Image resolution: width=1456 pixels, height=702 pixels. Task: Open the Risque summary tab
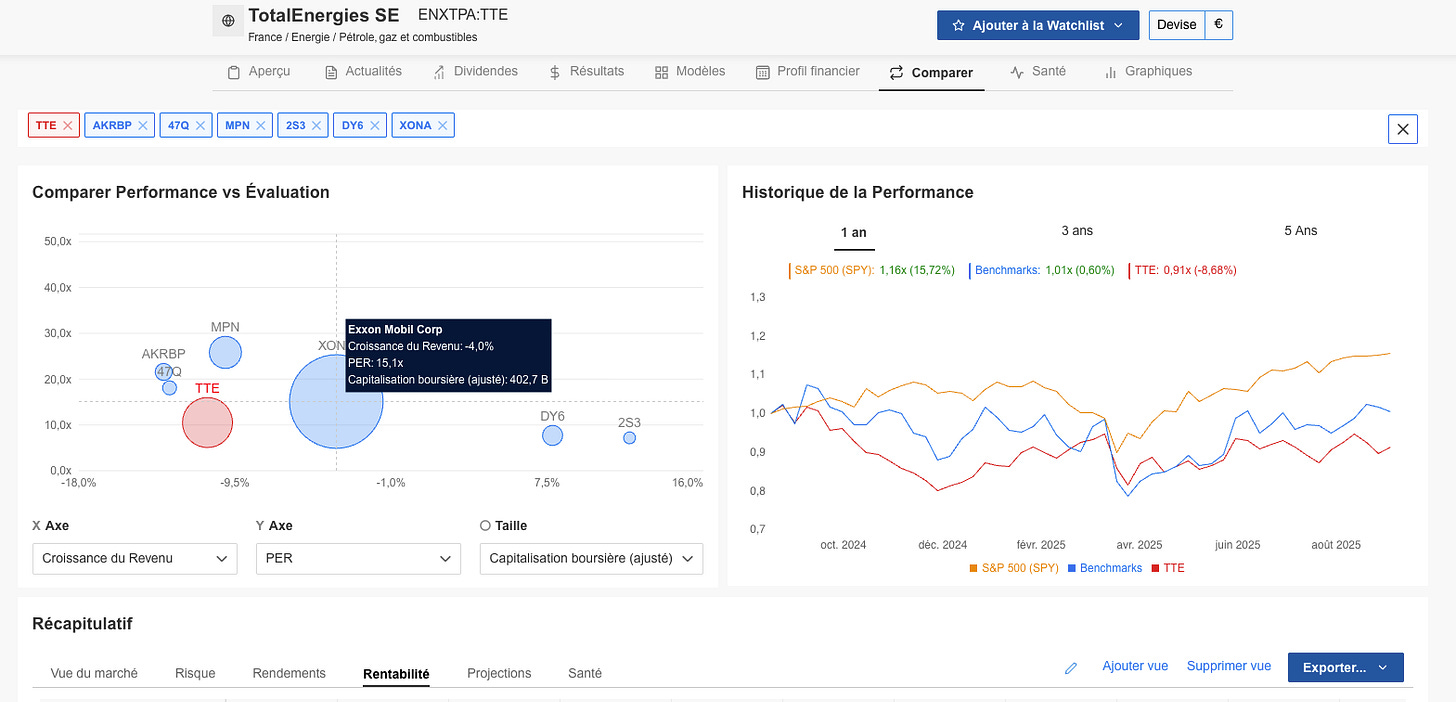click(x=195, y=673)
